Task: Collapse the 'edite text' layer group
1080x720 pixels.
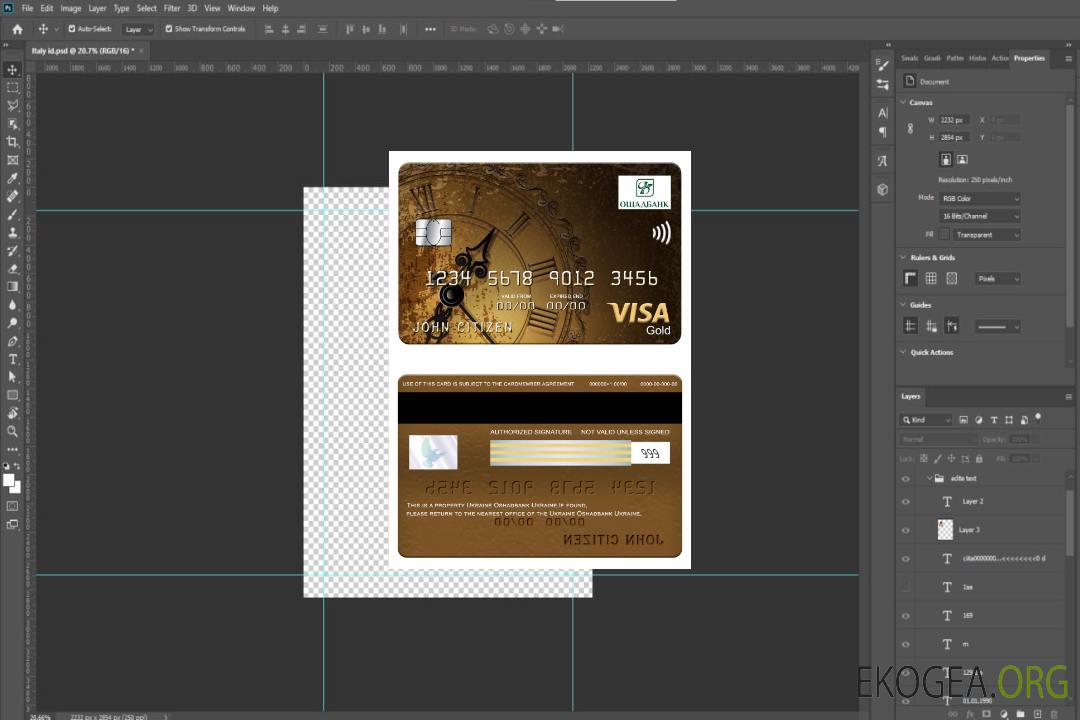Action: tap(928, 478)
